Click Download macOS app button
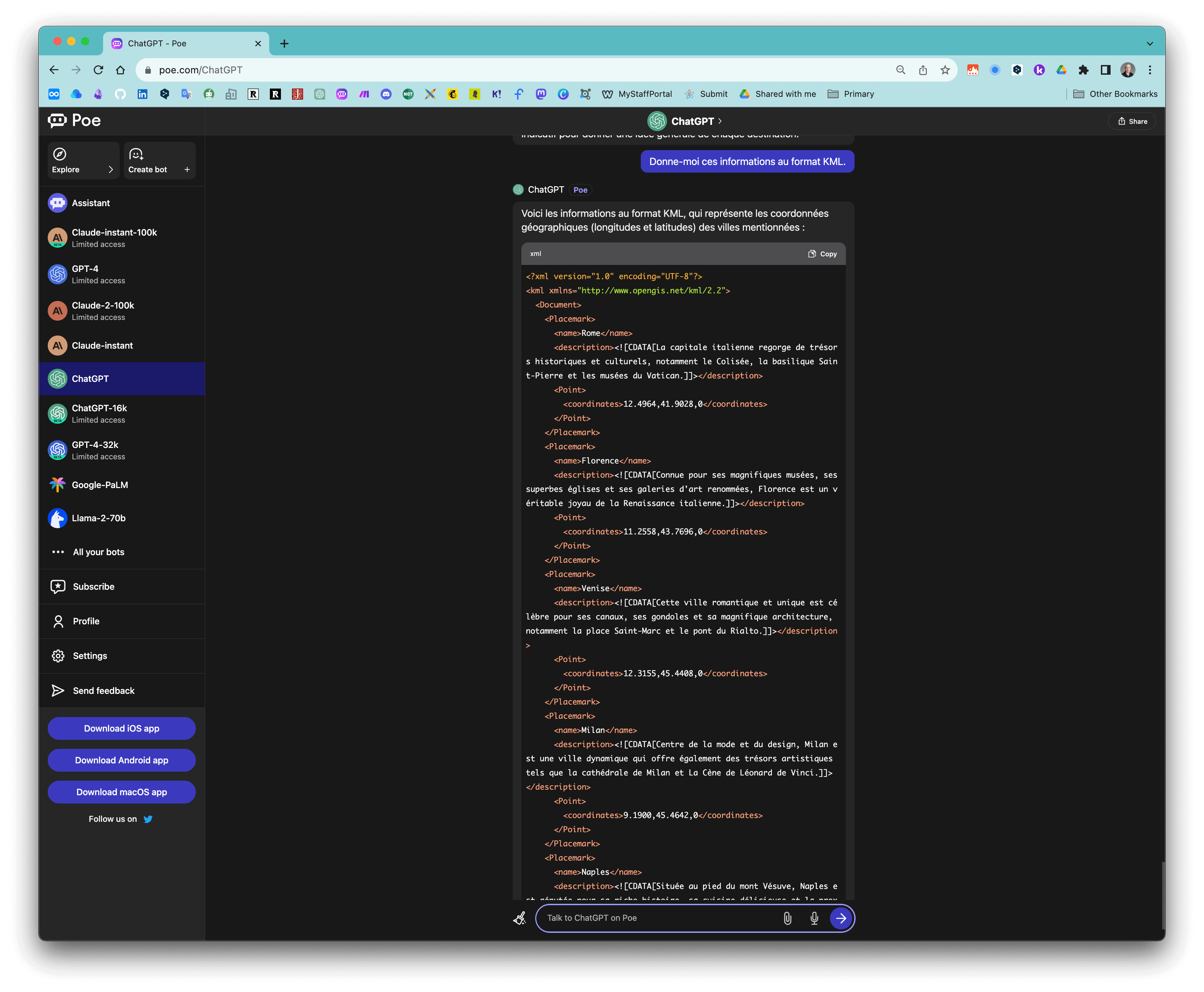The width and height of the screenshot is (1204, 992). tap(122, 792)
